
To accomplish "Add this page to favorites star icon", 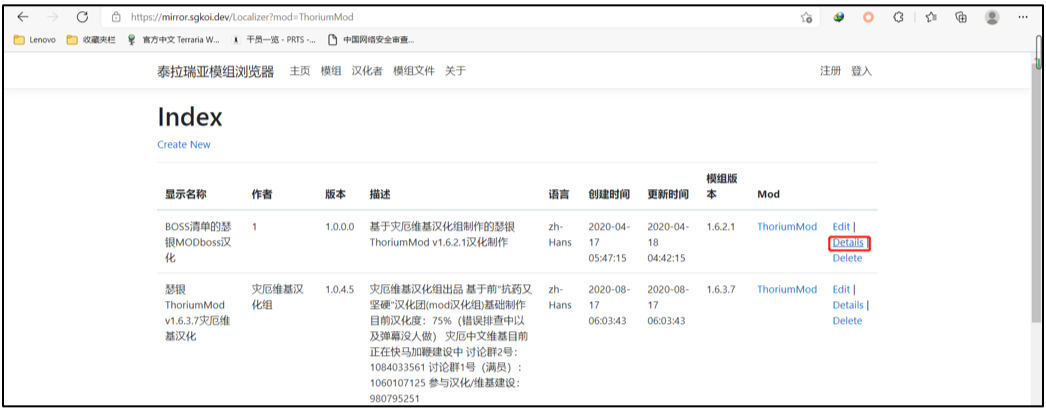I will pos(806,17).
